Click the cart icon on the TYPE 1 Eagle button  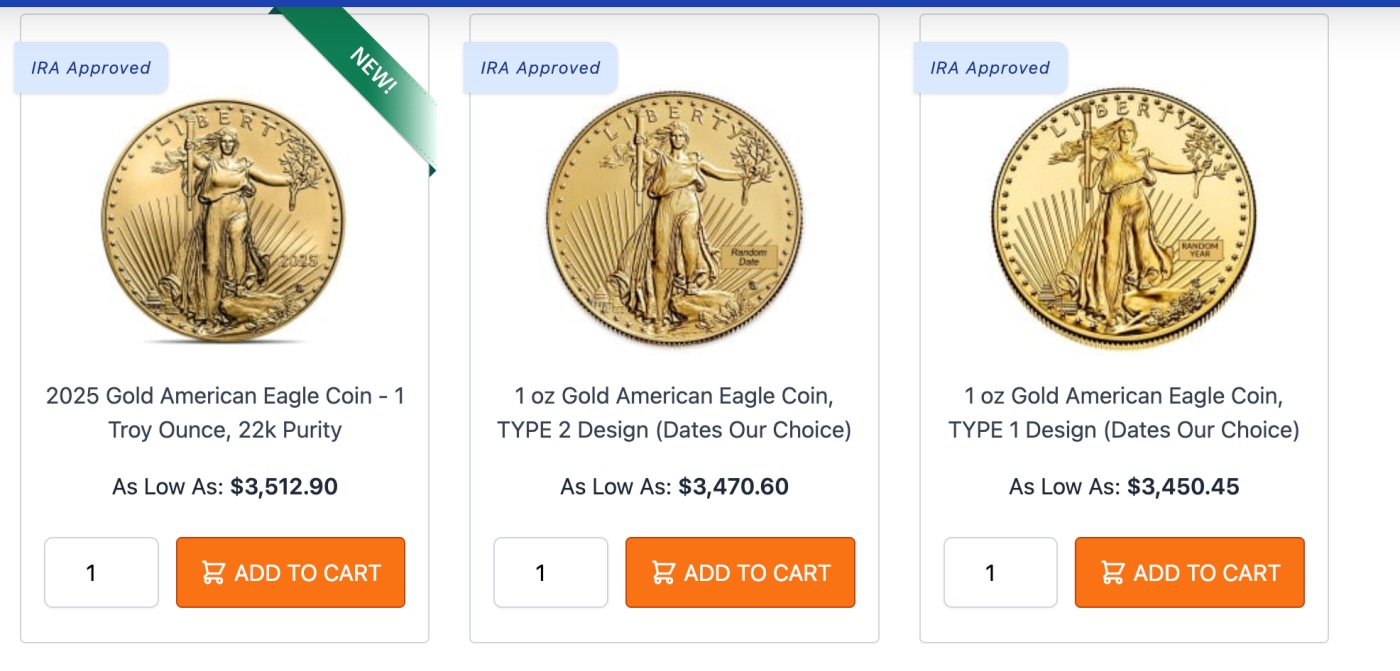click(x=1112, y=572)
